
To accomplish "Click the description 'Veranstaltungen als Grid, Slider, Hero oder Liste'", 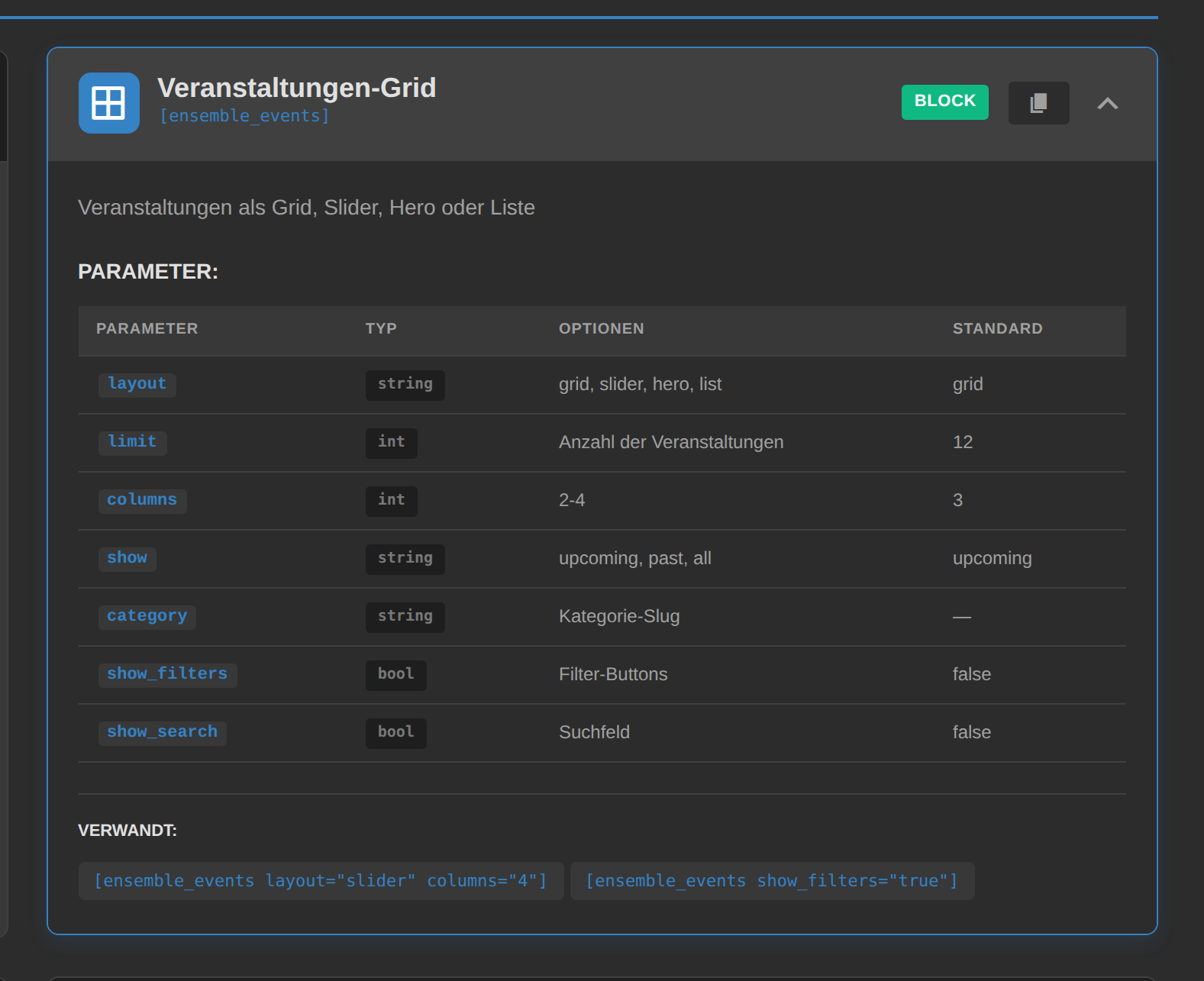I will click(x=306, y=208).
